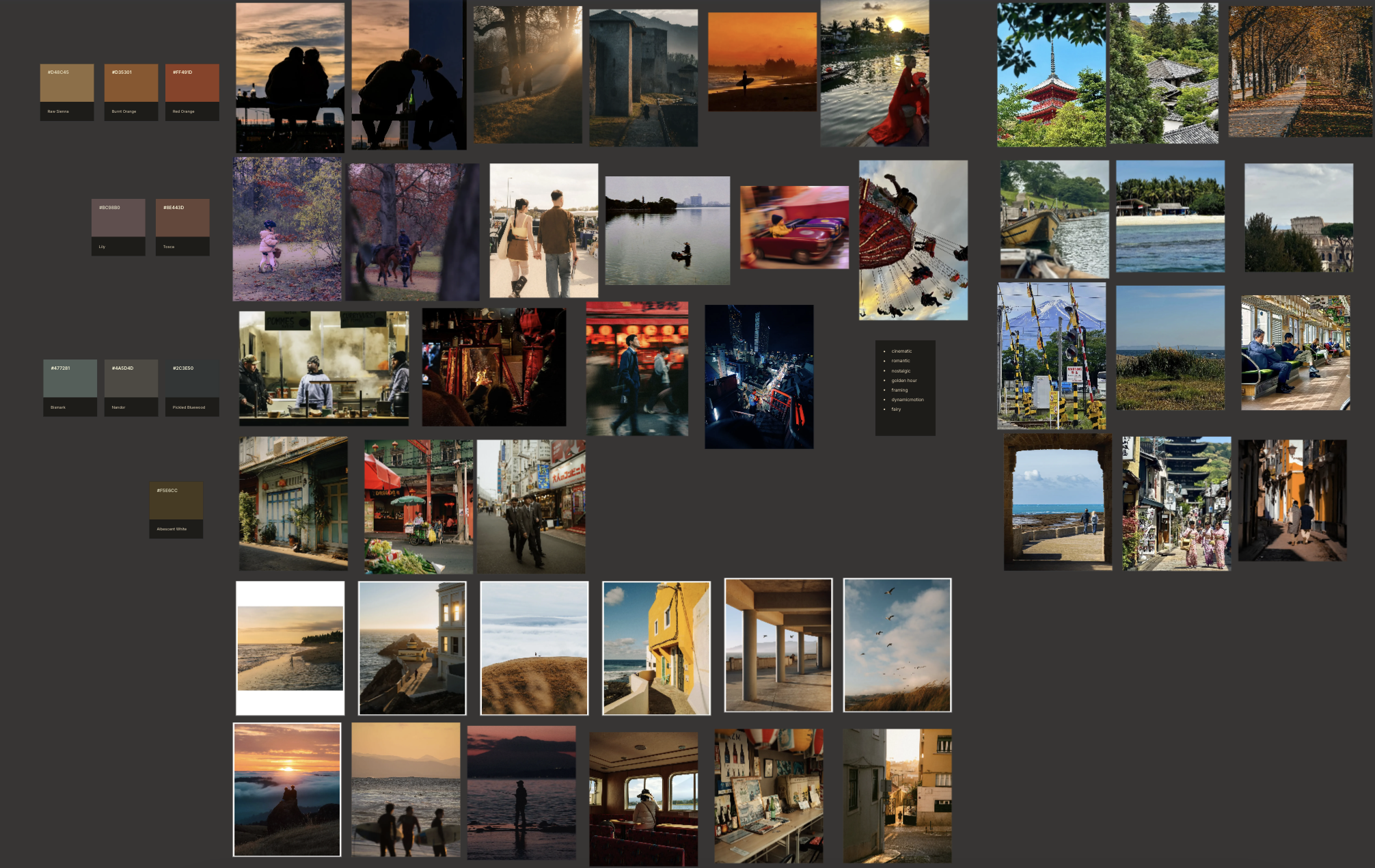Open the Mount Fuji railway crossing photo
Viewport: 1375px width, 868px height.
click(1051, 356)
